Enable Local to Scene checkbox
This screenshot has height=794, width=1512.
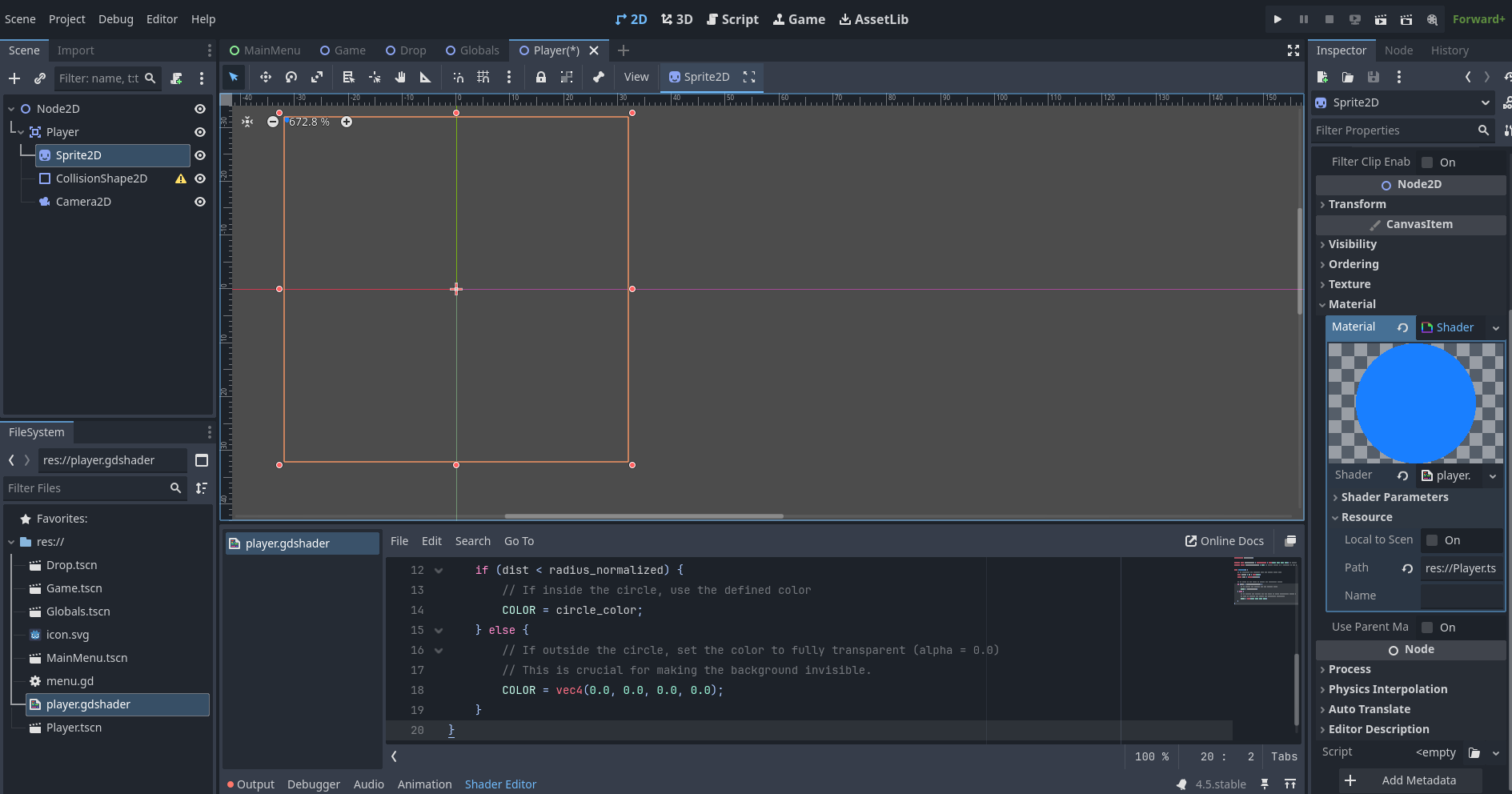[1432, 540]
